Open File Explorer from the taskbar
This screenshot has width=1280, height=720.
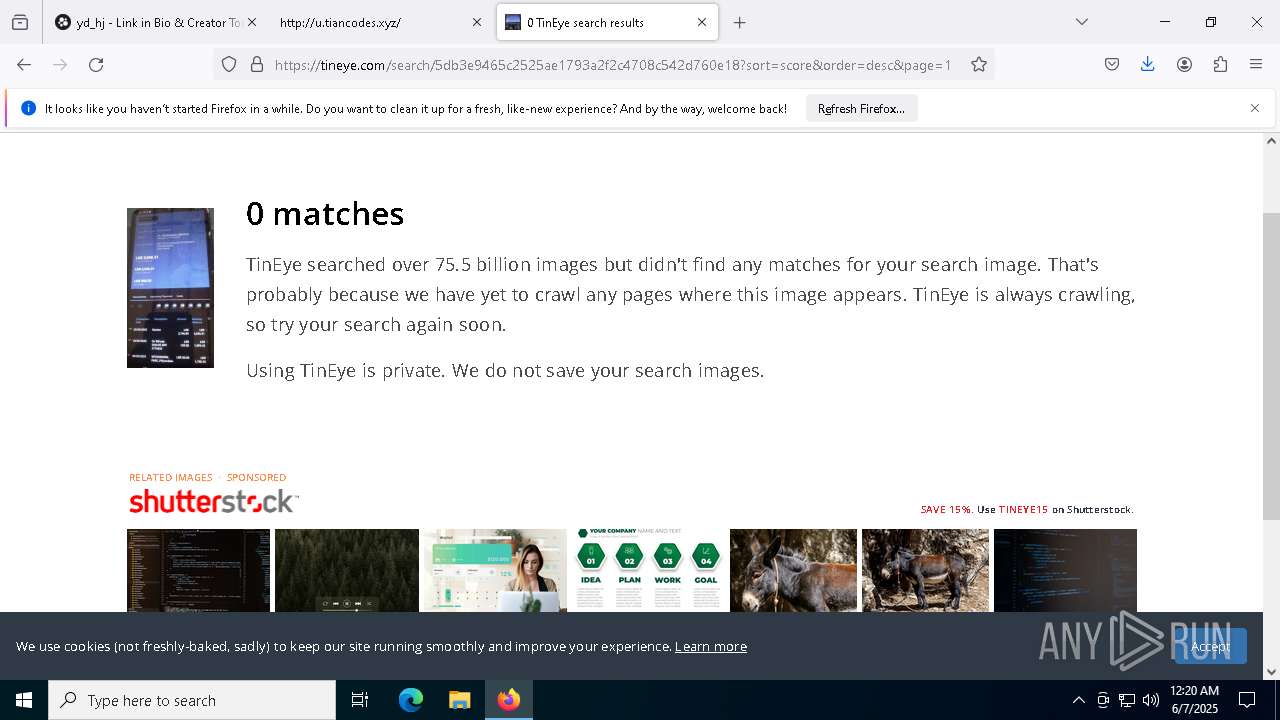tap(459, 700)
